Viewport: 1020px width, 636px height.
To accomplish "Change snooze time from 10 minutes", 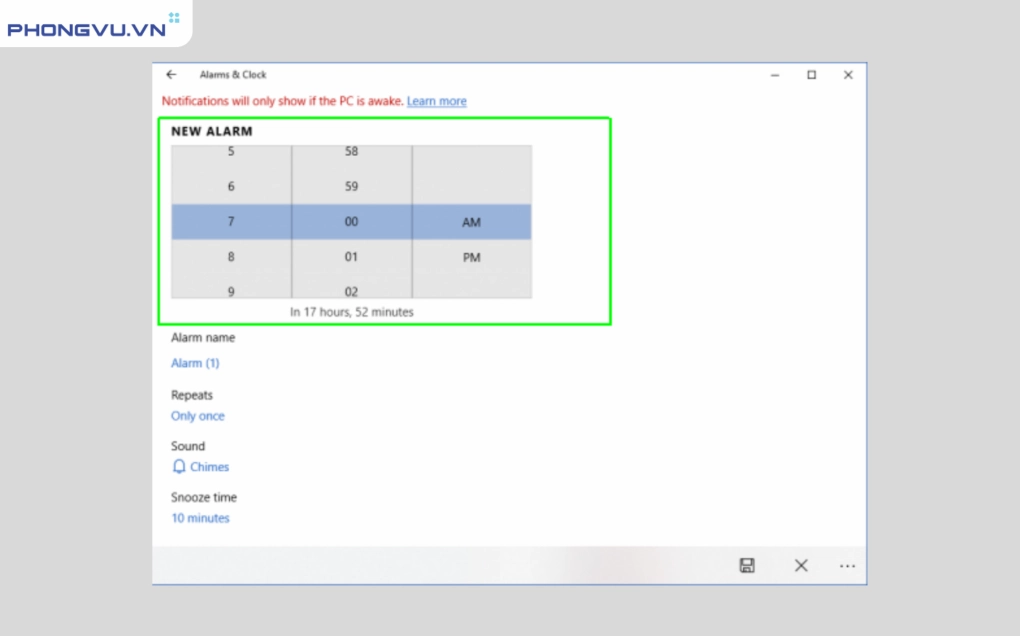I will [200, 518].
